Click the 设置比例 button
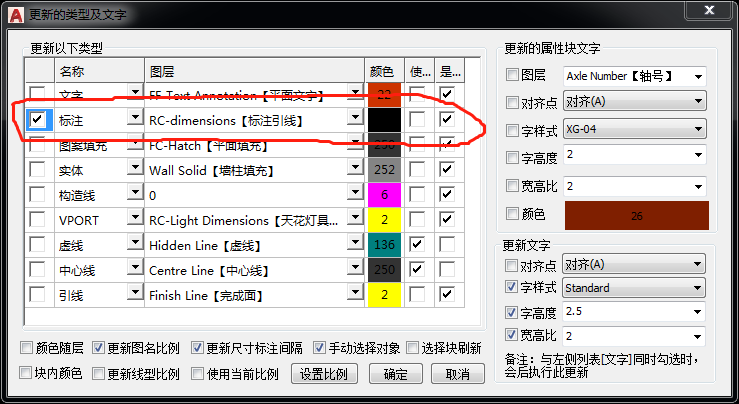Screen dimensions: 739x404 tap(324, 374)
